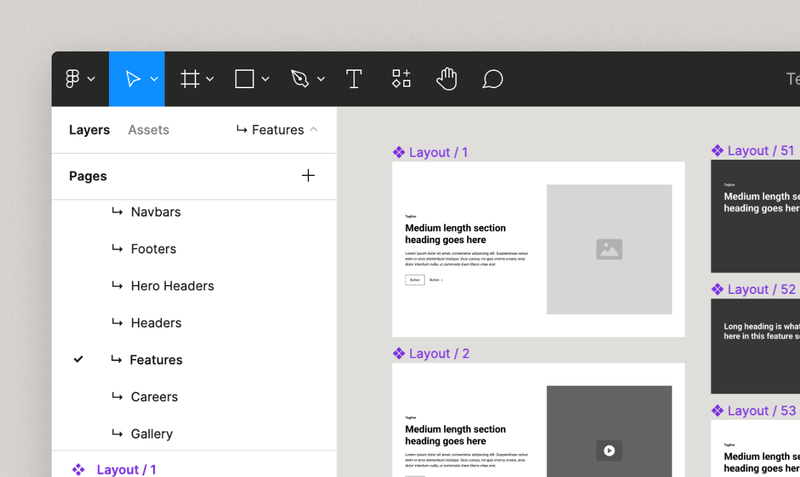Click the heading text in Layout / 2 frame
800x477 pixels.
pos(455,435)
